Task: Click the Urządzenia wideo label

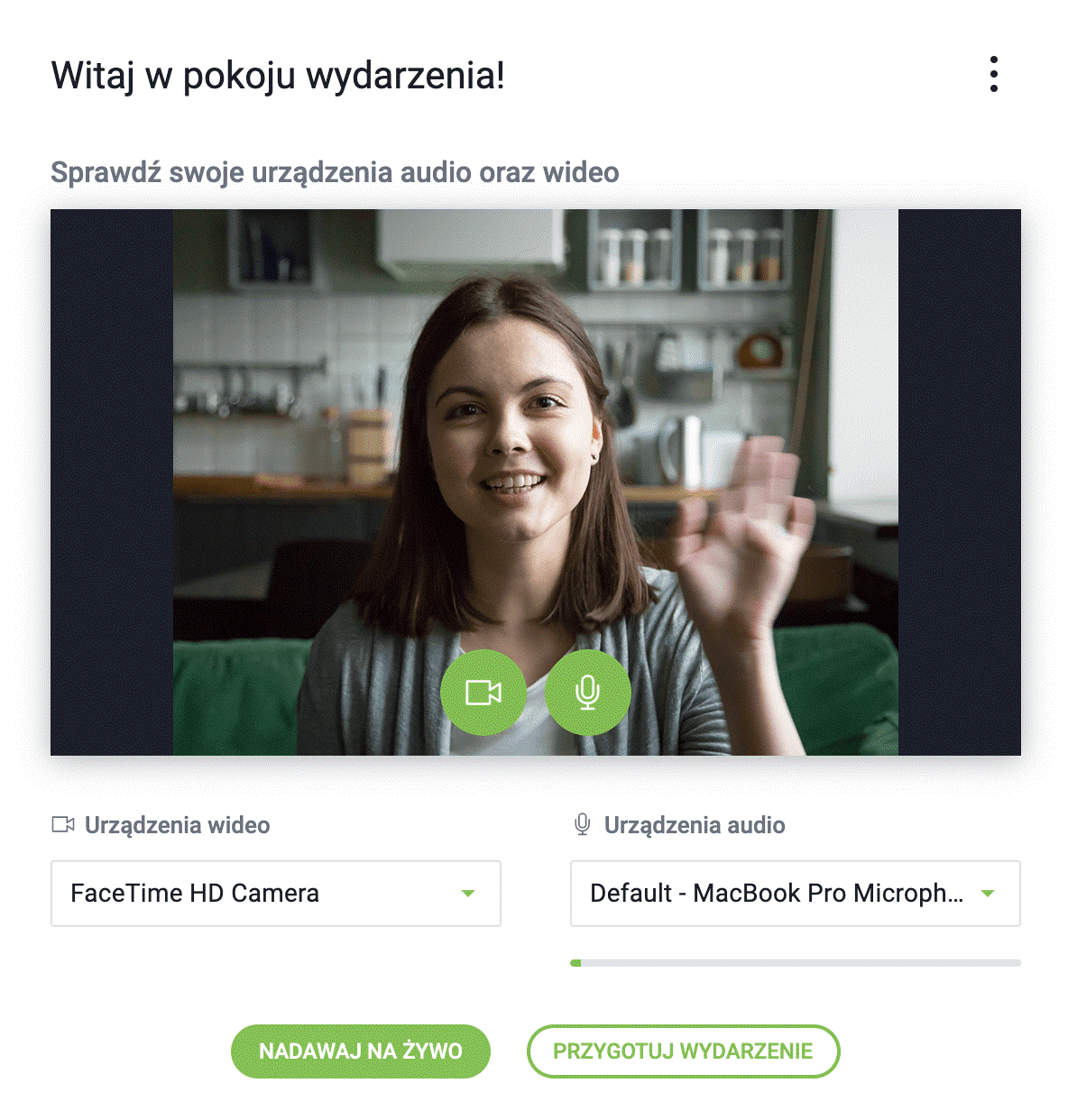Action: tap(177, 825)
